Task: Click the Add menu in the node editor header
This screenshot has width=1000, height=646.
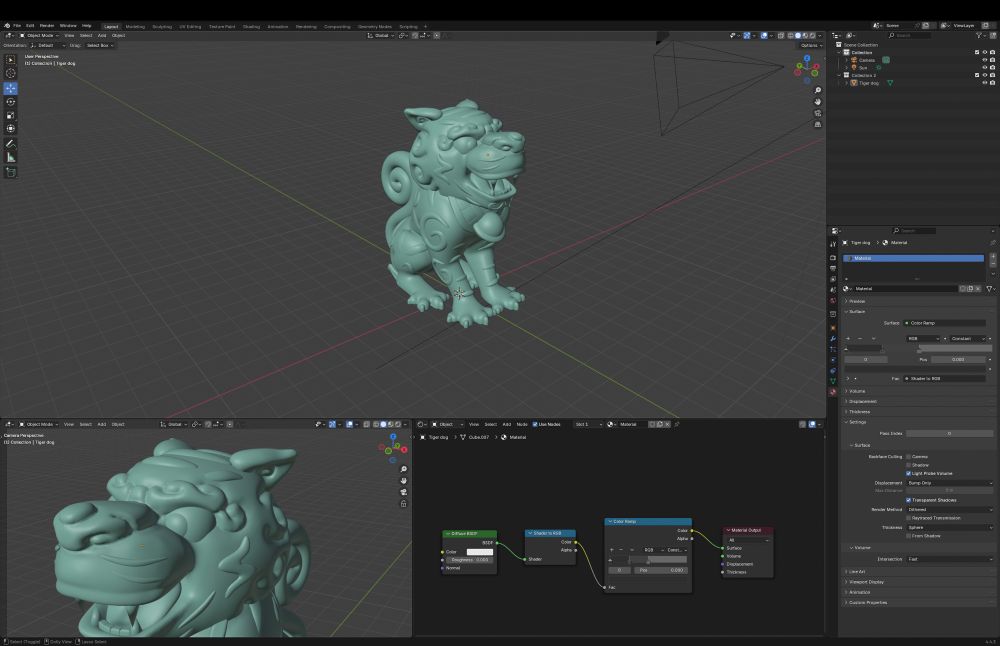Action: pos(506,424)
